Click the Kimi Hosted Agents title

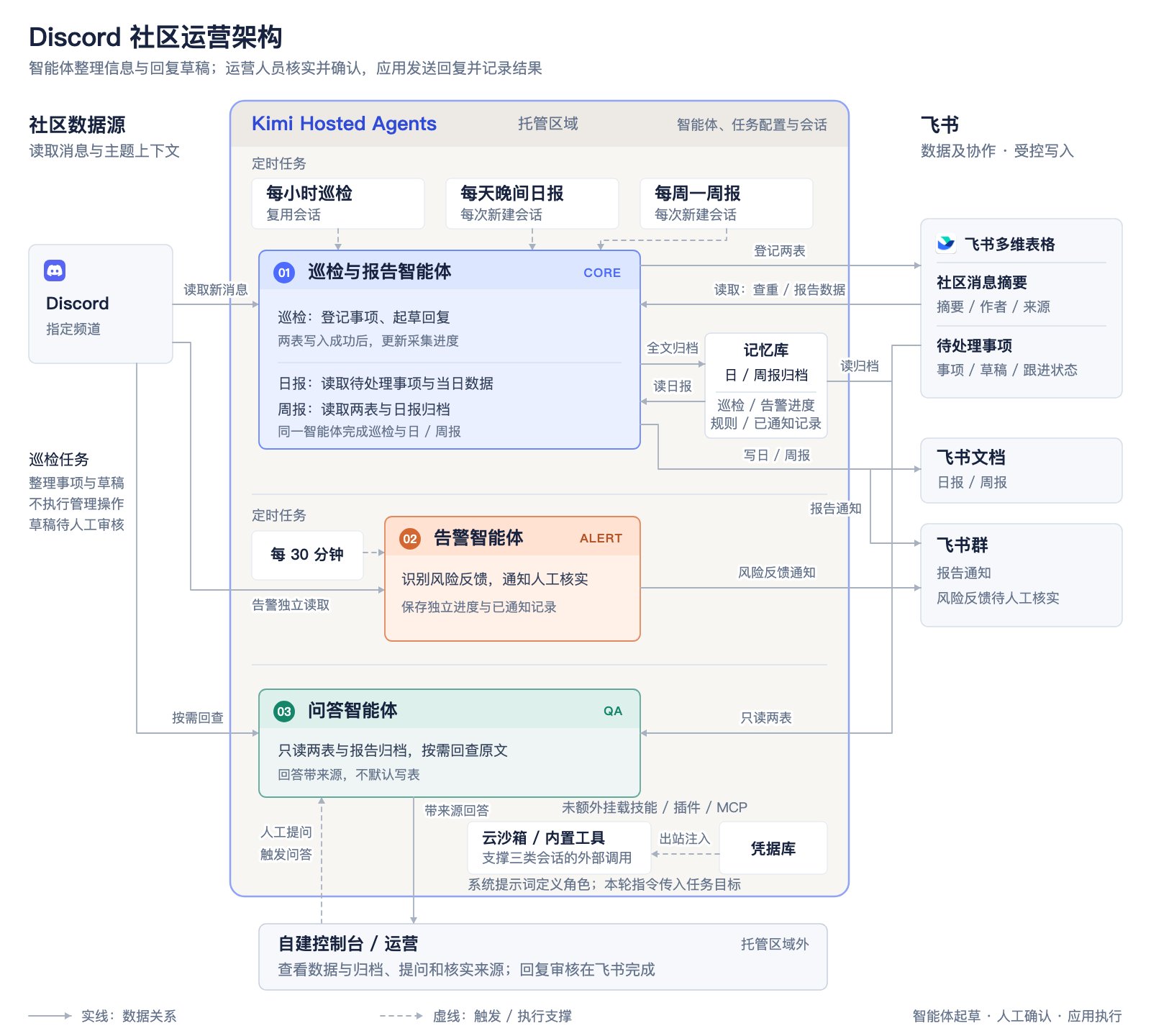344,124
